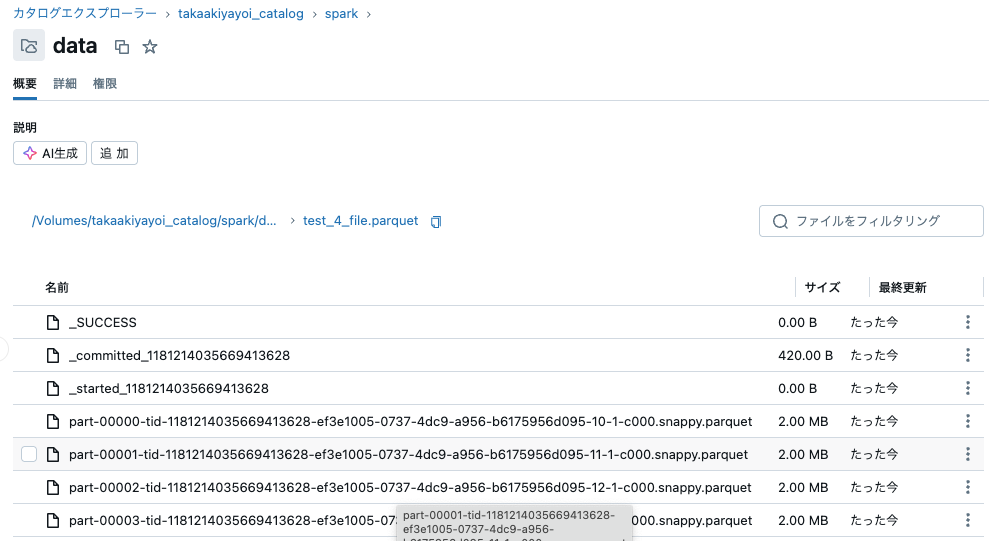Screen dimensions: 989x541
Task: Click the file icon of the part-00003 row
Action: tap(53, 520)
